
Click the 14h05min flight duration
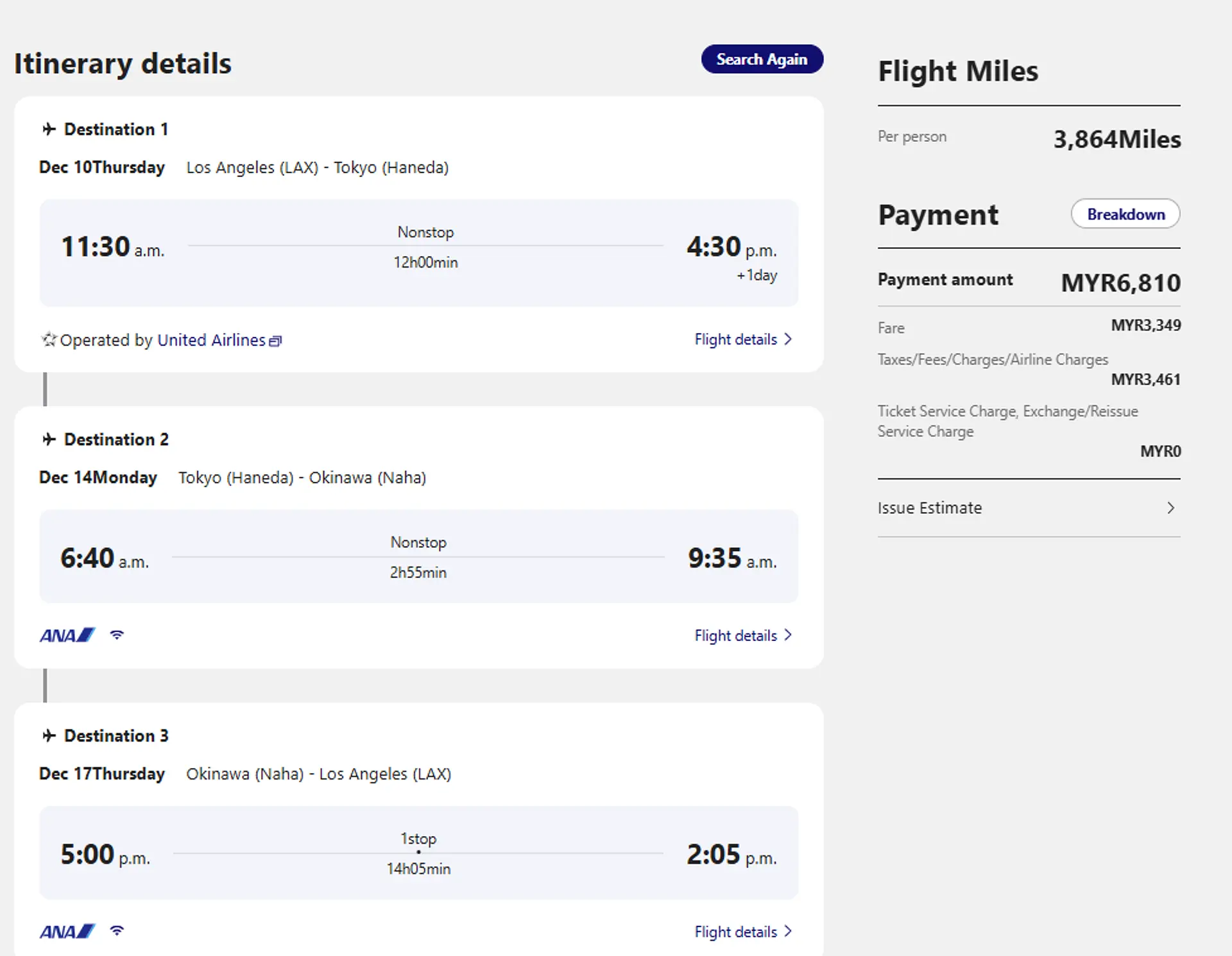418,869
